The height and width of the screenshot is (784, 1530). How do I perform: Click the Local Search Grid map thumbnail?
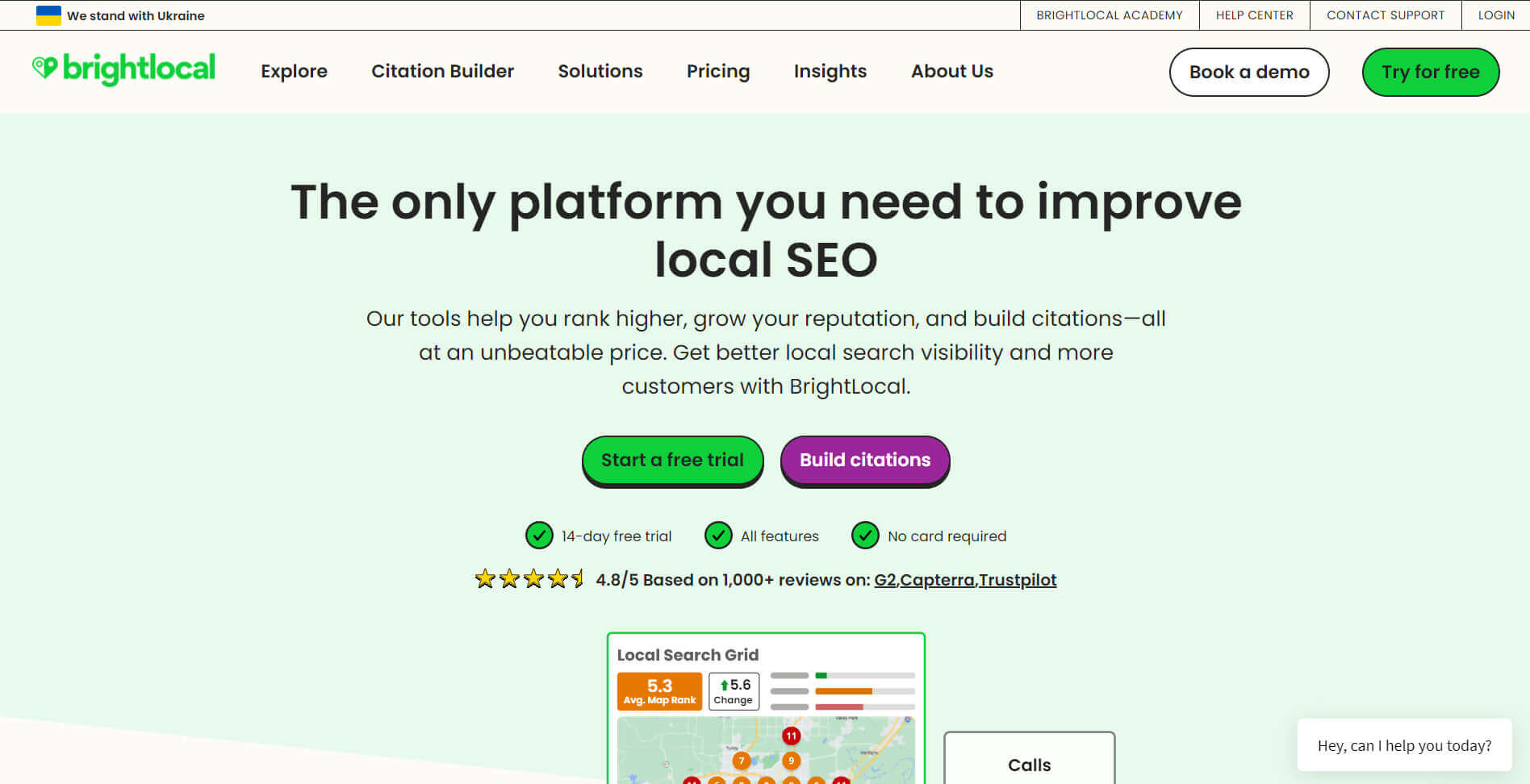coord(766,749)
